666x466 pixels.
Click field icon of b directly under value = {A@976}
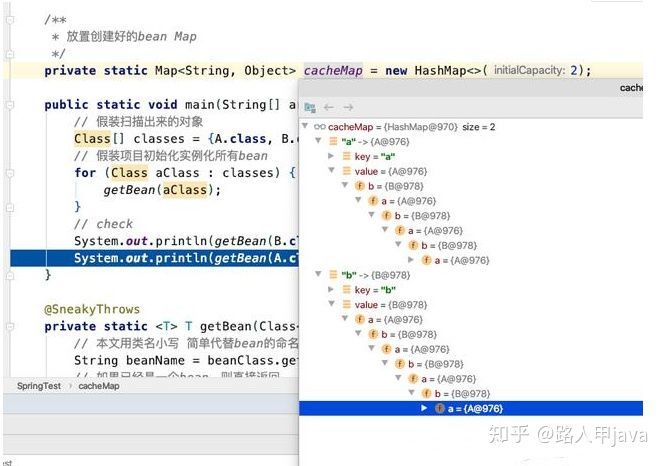click(x=360, y=186)
